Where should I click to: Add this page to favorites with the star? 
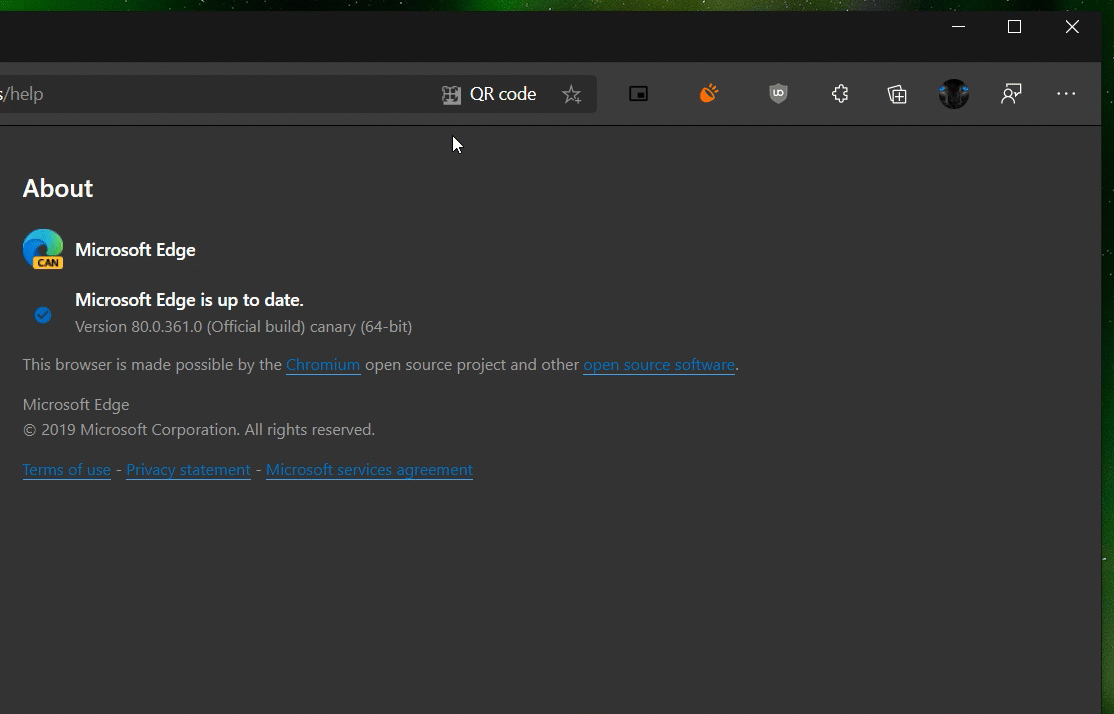pyautogui.click(x=571, y=94)
